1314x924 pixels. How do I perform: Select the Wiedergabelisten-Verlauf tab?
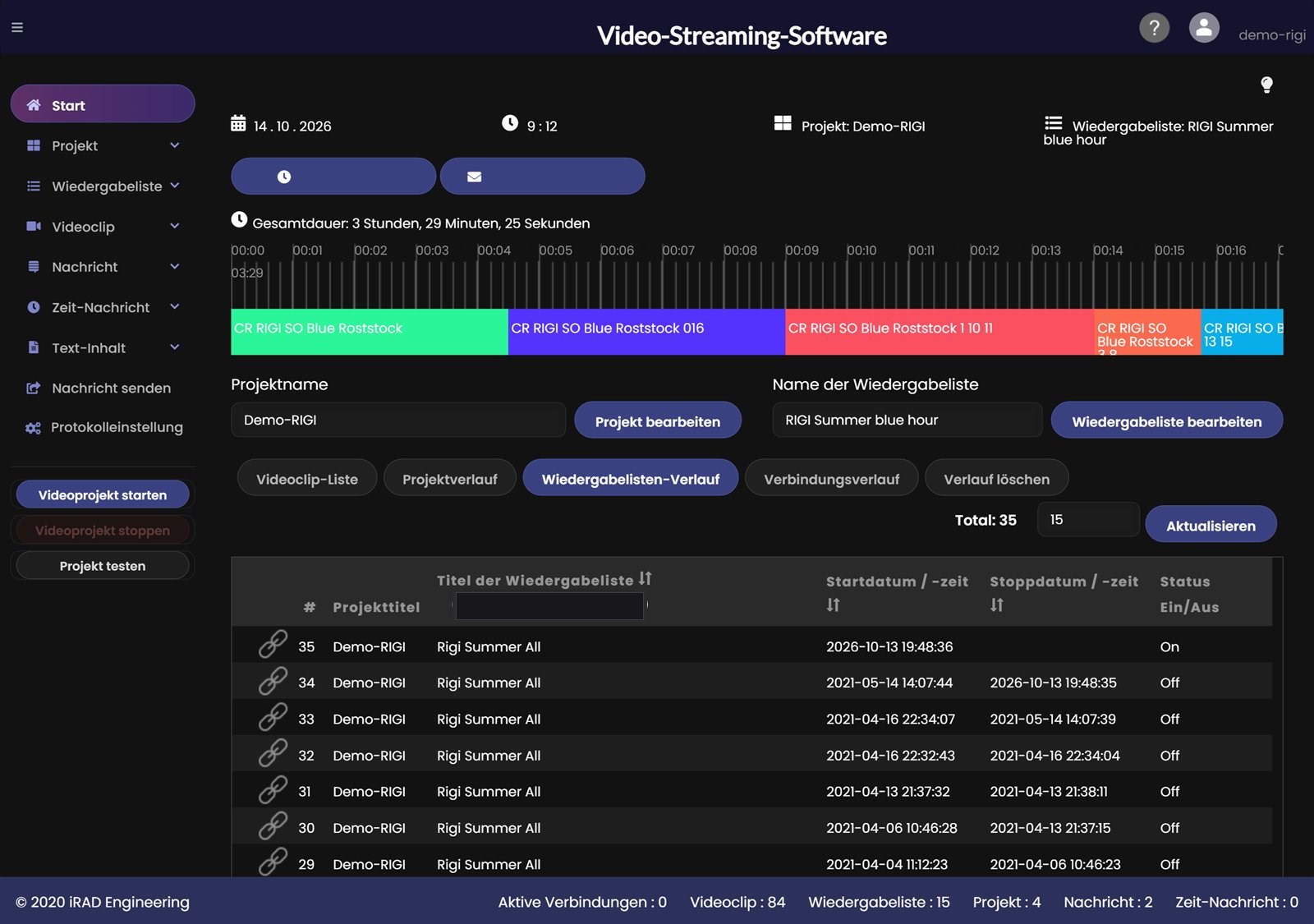631,479
